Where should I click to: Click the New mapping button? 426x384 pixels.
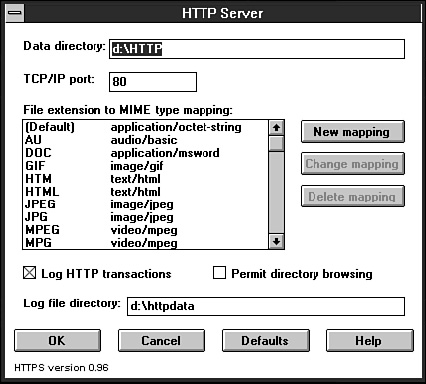(x=353, y=132)
